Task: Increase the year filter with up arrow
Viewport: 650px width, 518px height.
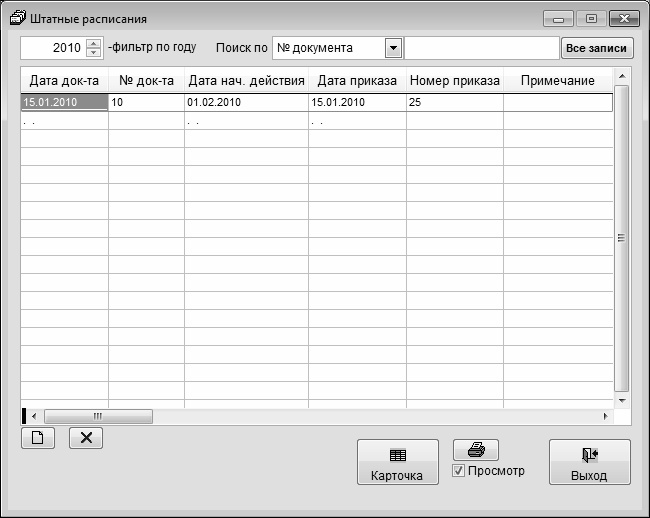Action: click(94, 43)
